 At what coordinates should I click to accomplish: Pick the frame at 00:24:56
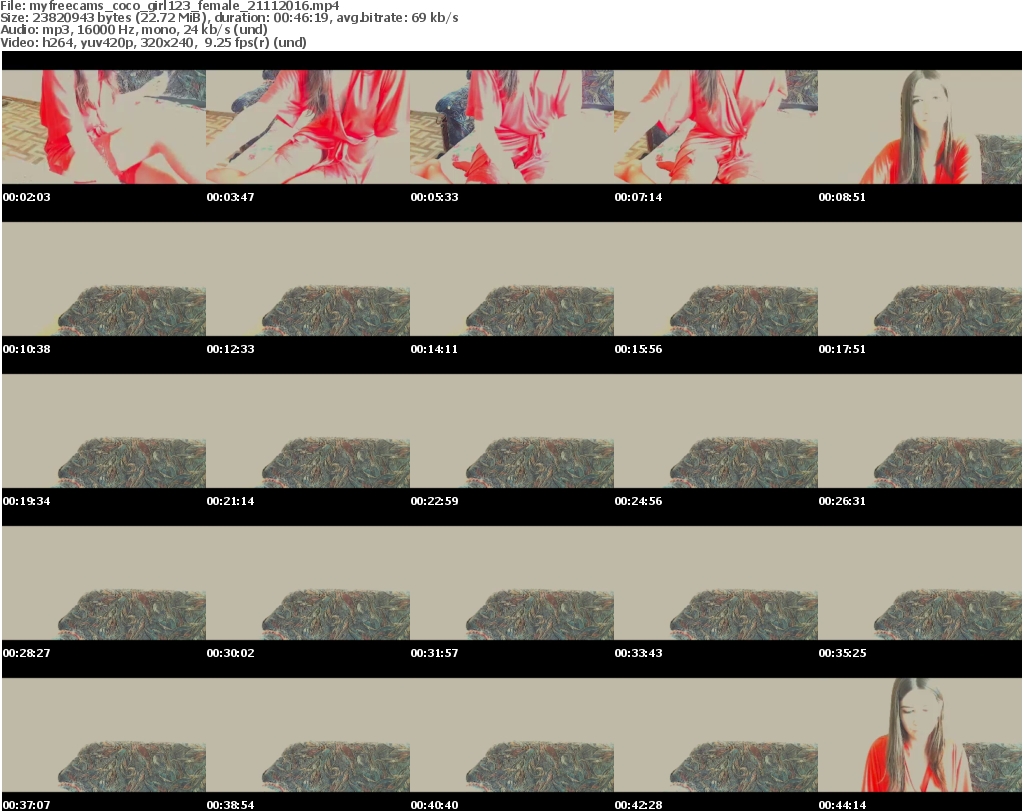(716, 431)
